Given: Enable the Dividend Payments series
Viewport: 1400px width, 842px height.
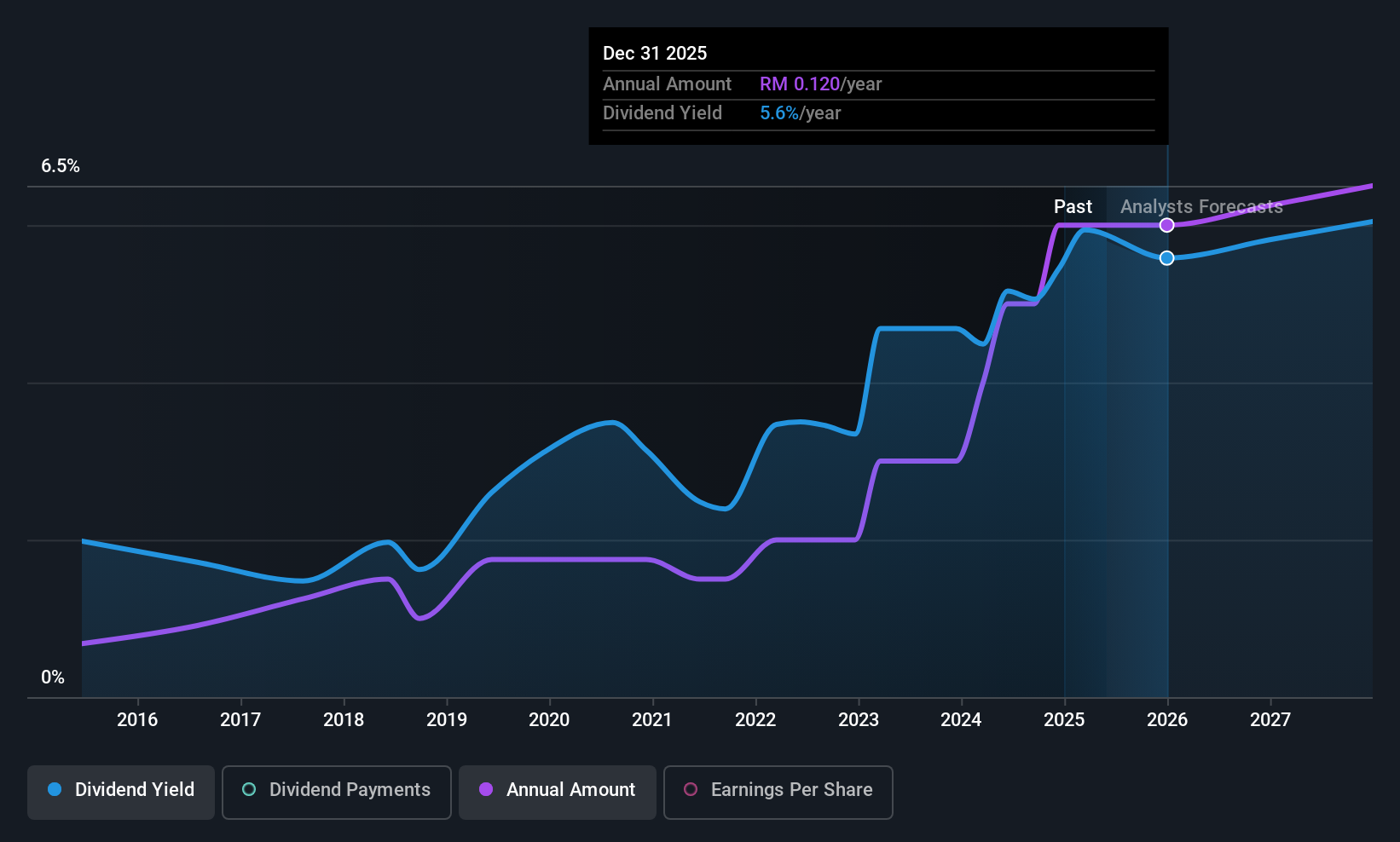Looking at the screenshot, I should (x=337, y=793).
